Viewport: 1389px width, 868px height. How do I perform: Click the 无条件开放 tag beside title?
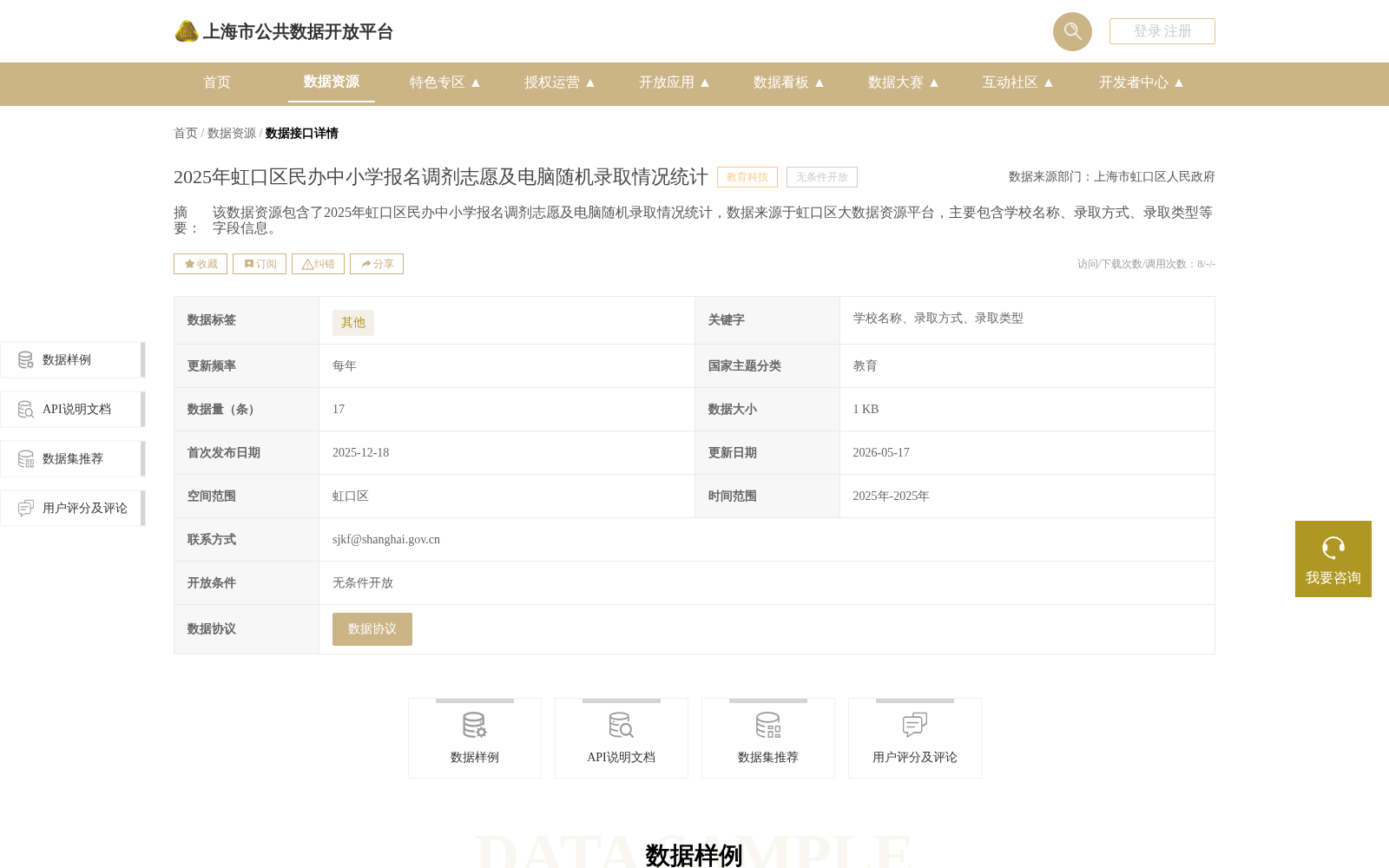[822, 177]
